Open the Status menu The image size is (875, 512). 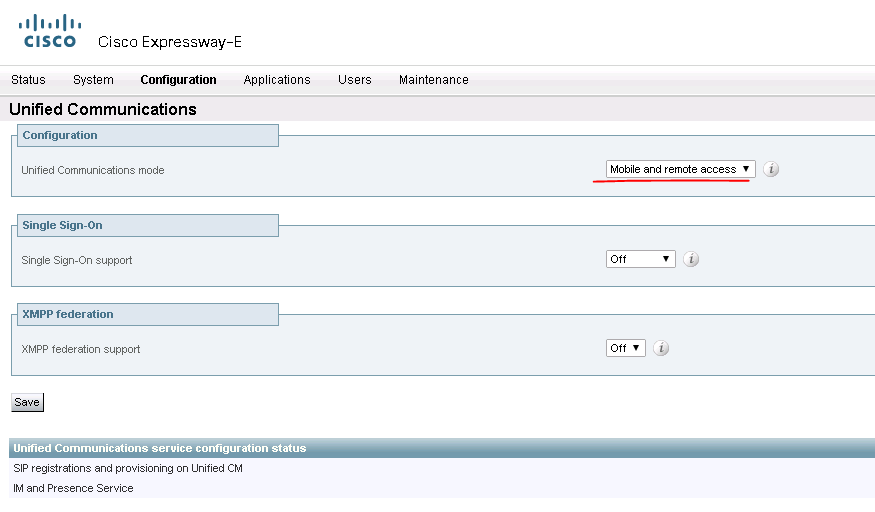coord(28,80)
